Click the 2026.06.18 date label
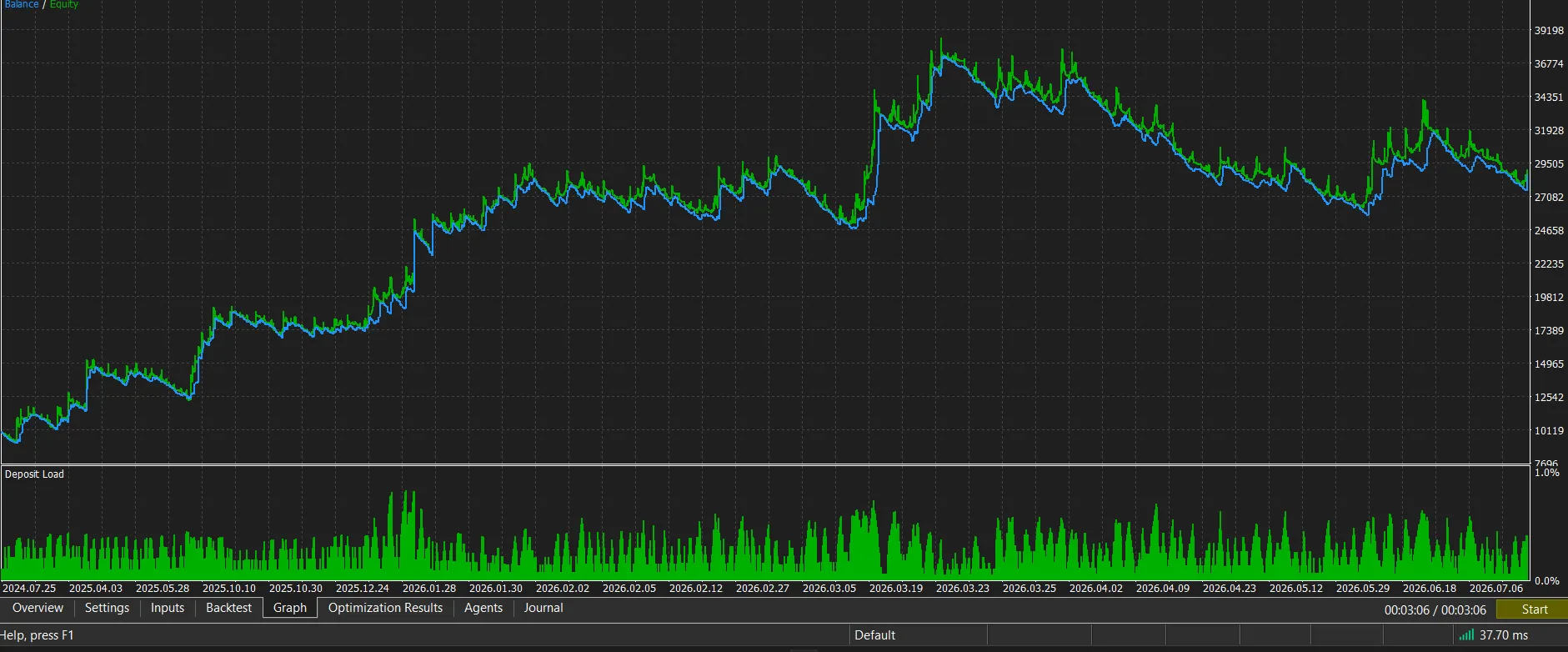Image resolution: width=1568 pixels, height=652 pixels. point(1430,589)
